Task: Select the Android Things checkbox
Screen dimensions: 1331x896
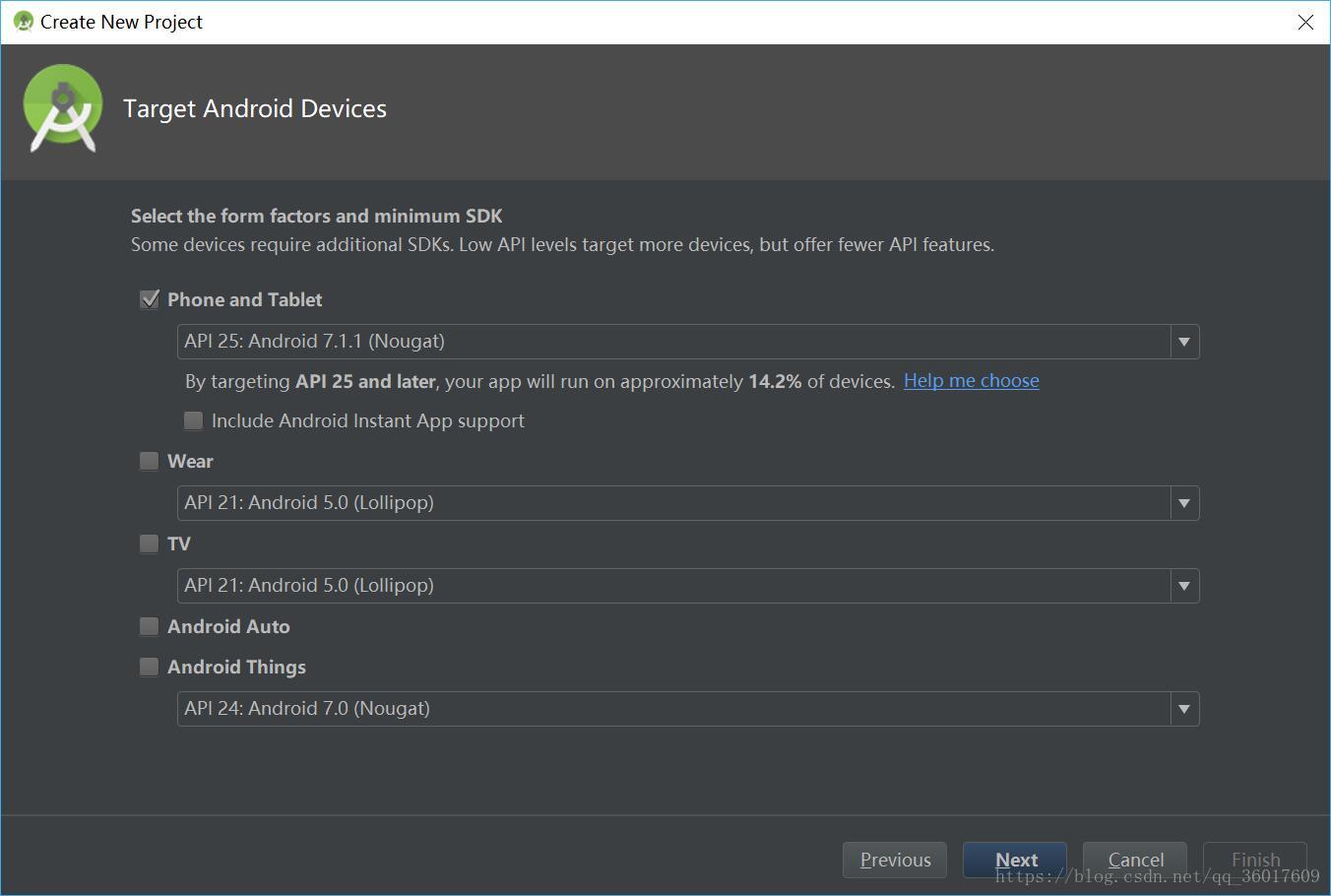Action: (x=150, y=668)
